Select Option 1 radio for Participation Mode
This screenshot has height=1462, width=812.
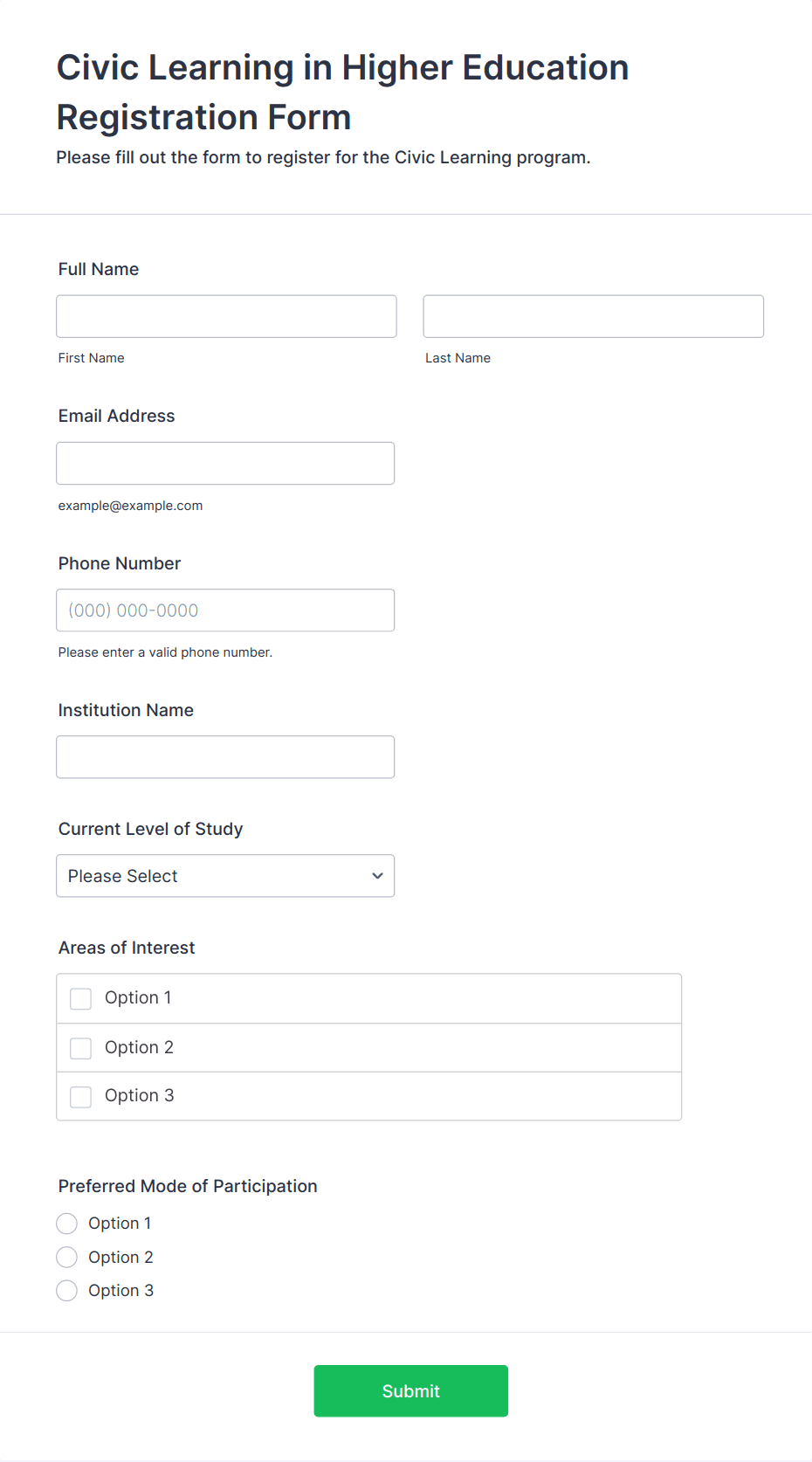[67, 1224]
